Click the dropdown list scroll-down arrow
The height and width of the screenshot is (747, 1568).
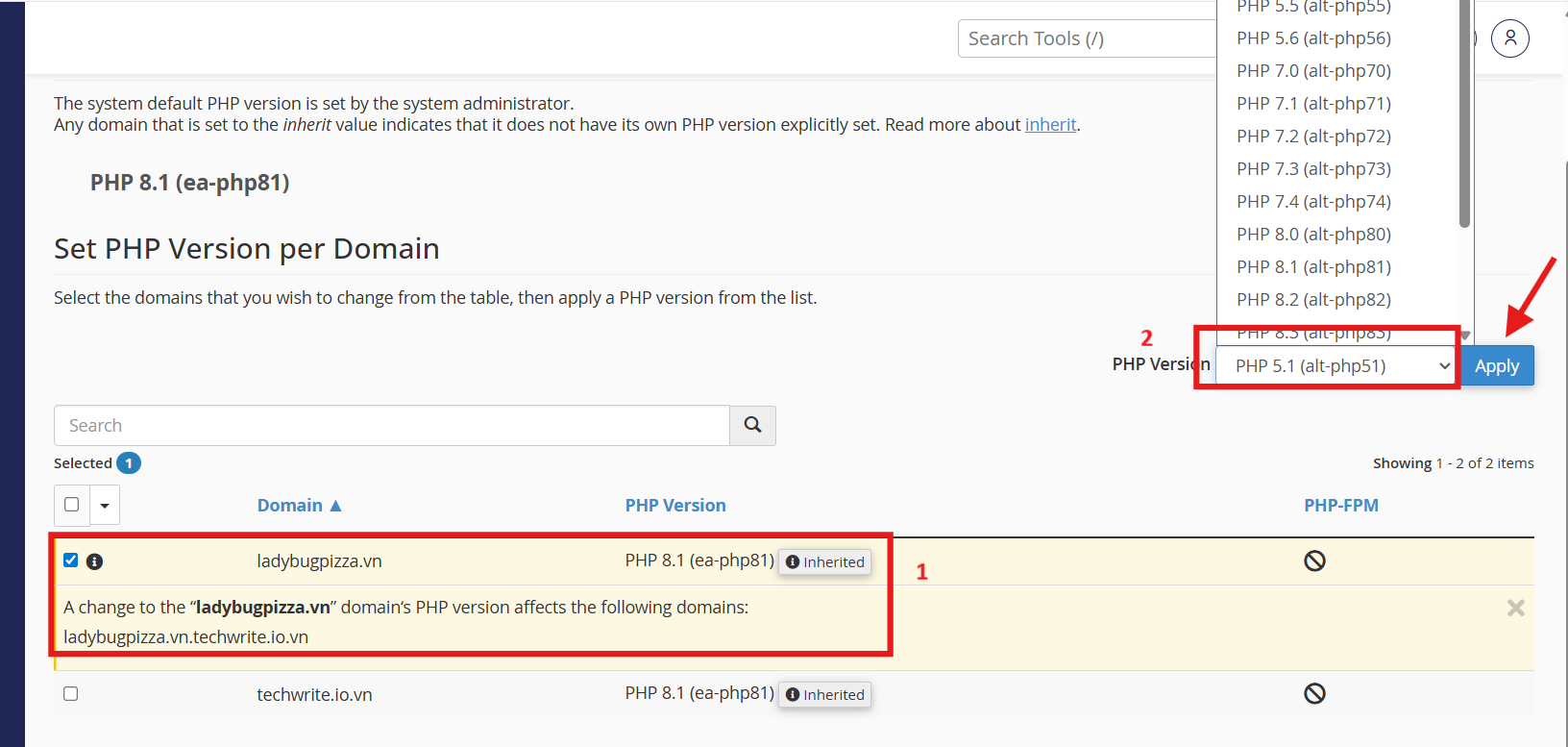tap(1465, 336)
